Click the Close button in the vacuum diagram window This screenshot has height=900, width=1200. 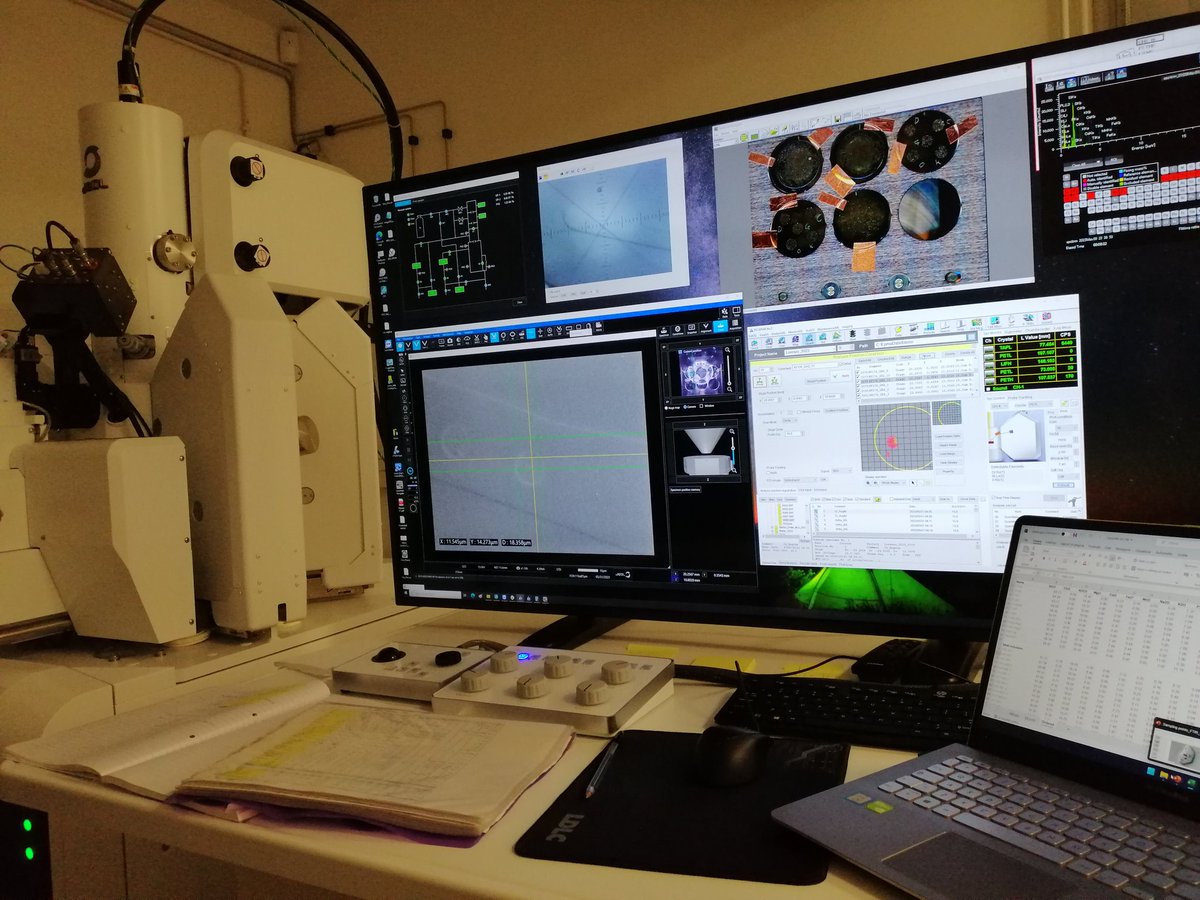tap(520, 302)
